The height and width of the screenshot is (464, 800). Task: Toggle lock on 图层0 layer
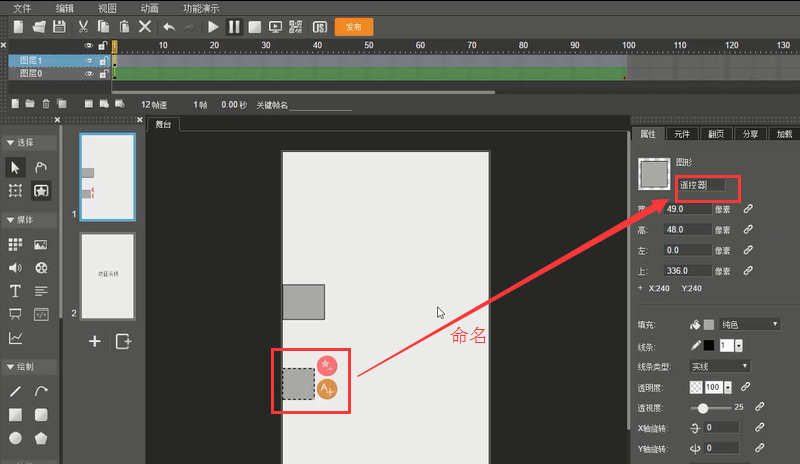(x=104, y=74)
